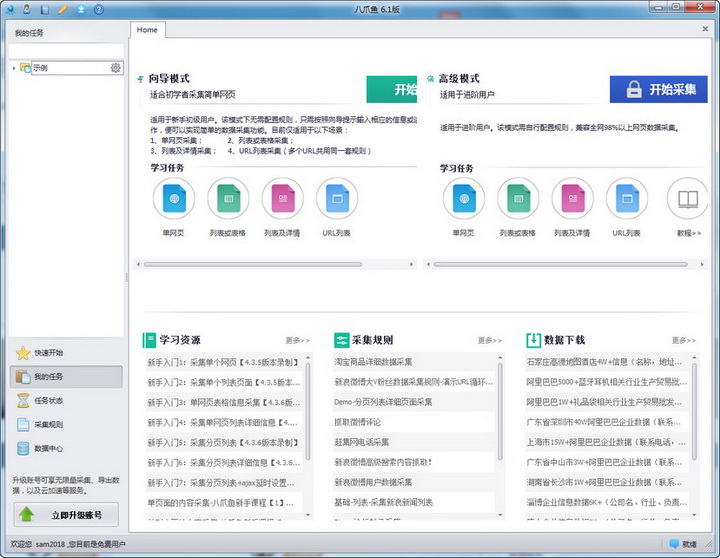Click the 采集规则 list vertical scrollbar
The height and width of the screenshot is (558, 720).
pyautogui.click(x=500, y=411)
